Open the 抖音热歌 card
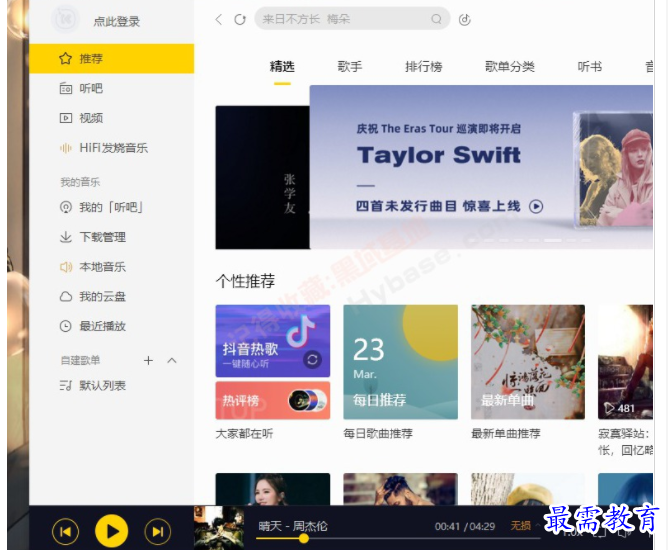 click(273, 341)
